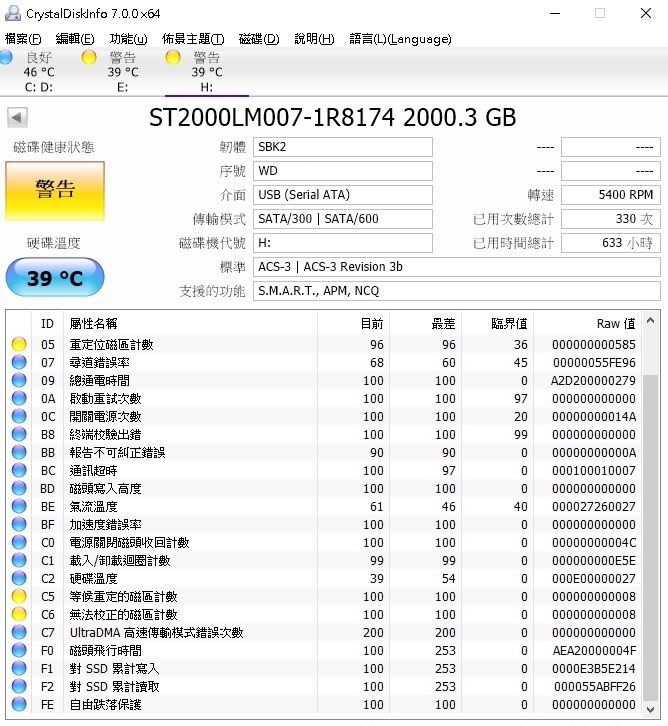Select the H: disk warning tab

206,72
